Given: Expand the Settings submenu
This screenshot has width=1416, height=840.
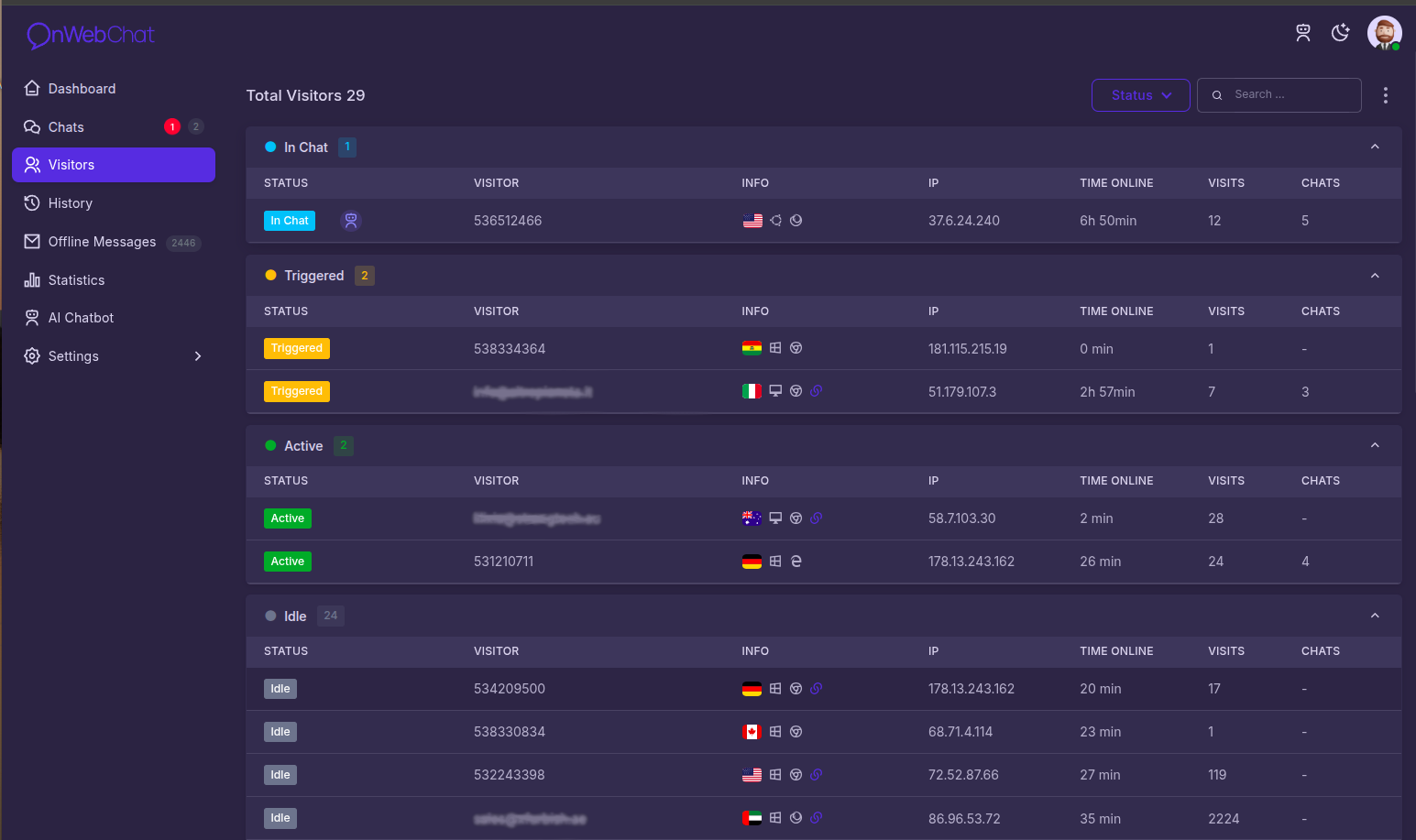Looking at the screenshot, I should tap(197, 356).
